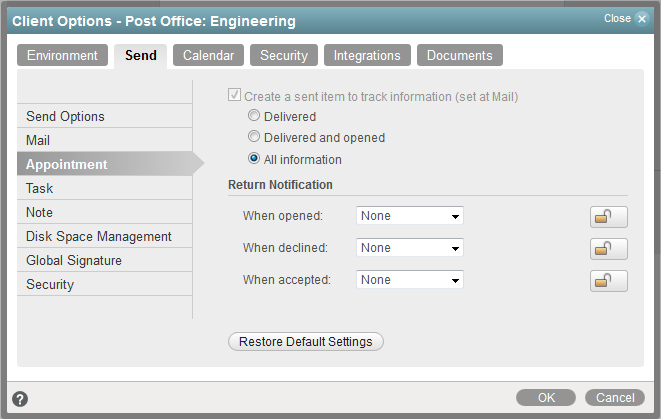Screen dimensions: 661x419
Task: Switch to the Environment tab
Action: pos(62,56)
